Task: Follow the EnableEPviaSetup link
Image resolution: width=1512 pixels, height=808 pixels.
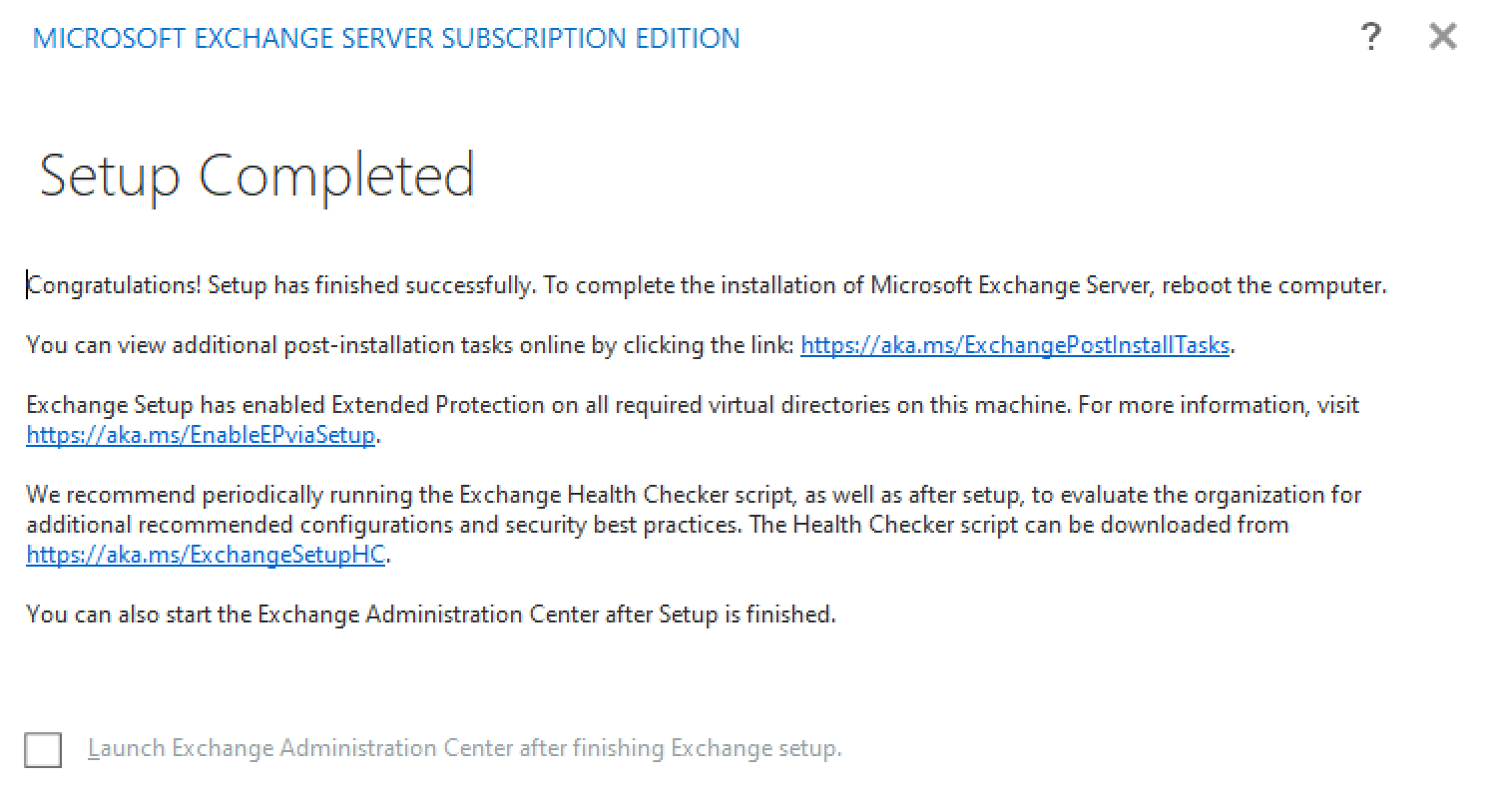Action: 201,435
